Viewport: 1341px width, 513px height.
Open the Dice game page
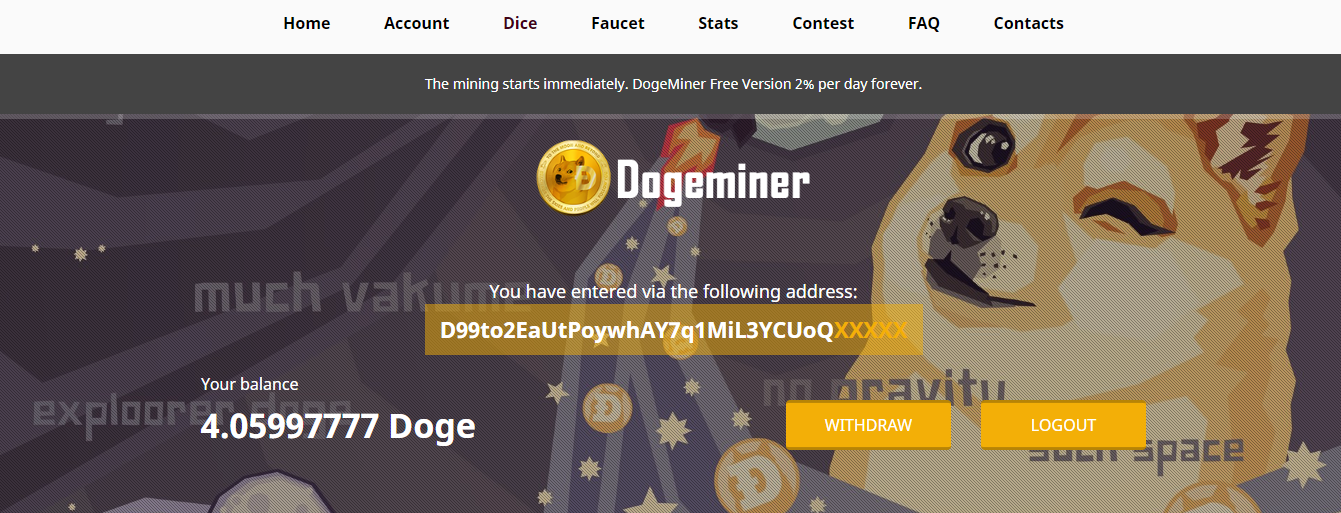(x=520, y=23)
